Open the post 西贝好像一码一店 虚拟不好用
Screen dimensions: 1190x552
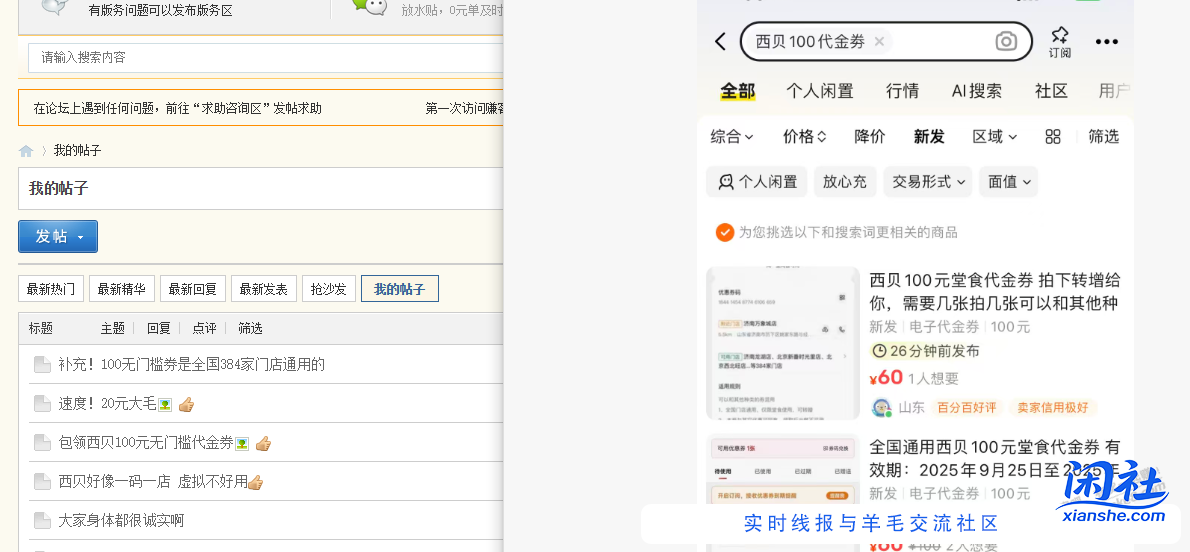[153, 482]
